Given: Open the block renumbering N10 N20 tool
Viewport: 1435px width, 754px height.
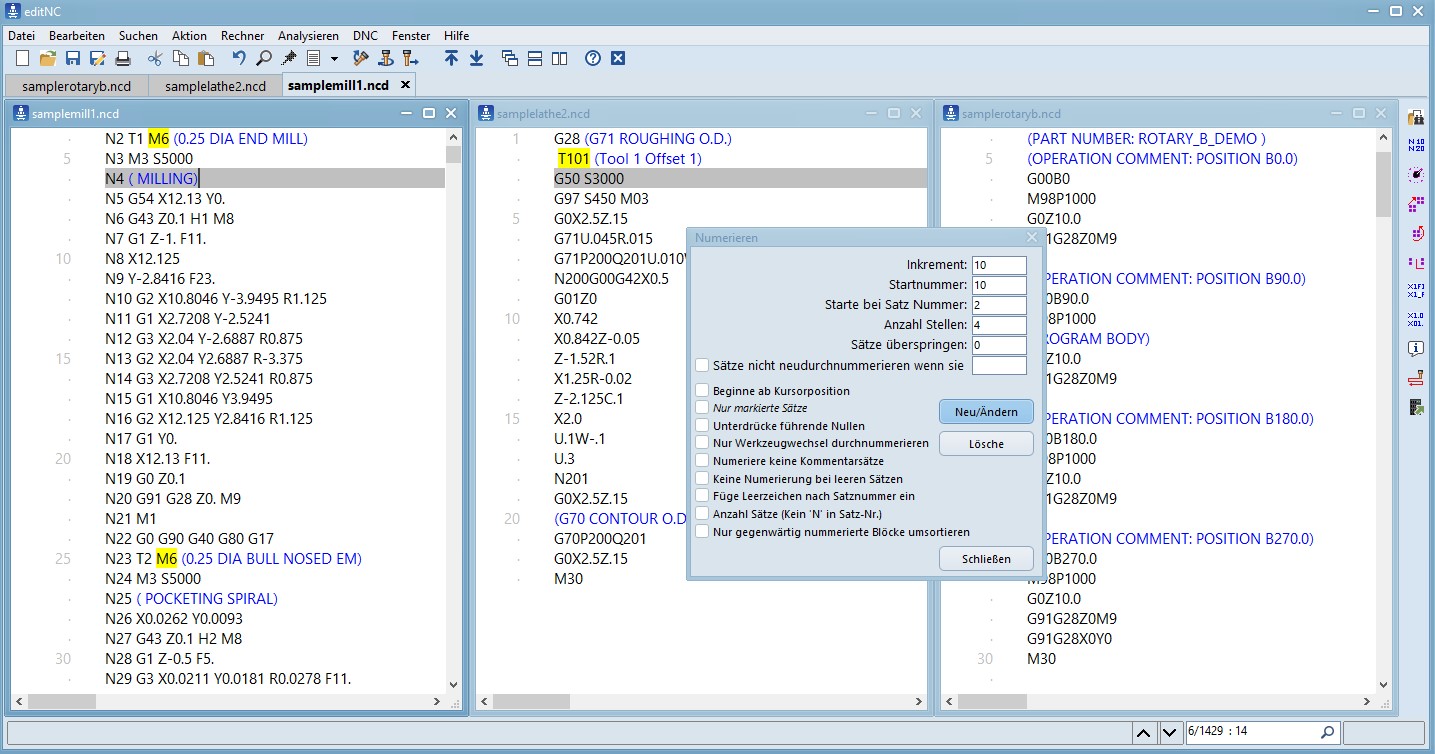Looking at the screenshot, I should coord(1416,144).
